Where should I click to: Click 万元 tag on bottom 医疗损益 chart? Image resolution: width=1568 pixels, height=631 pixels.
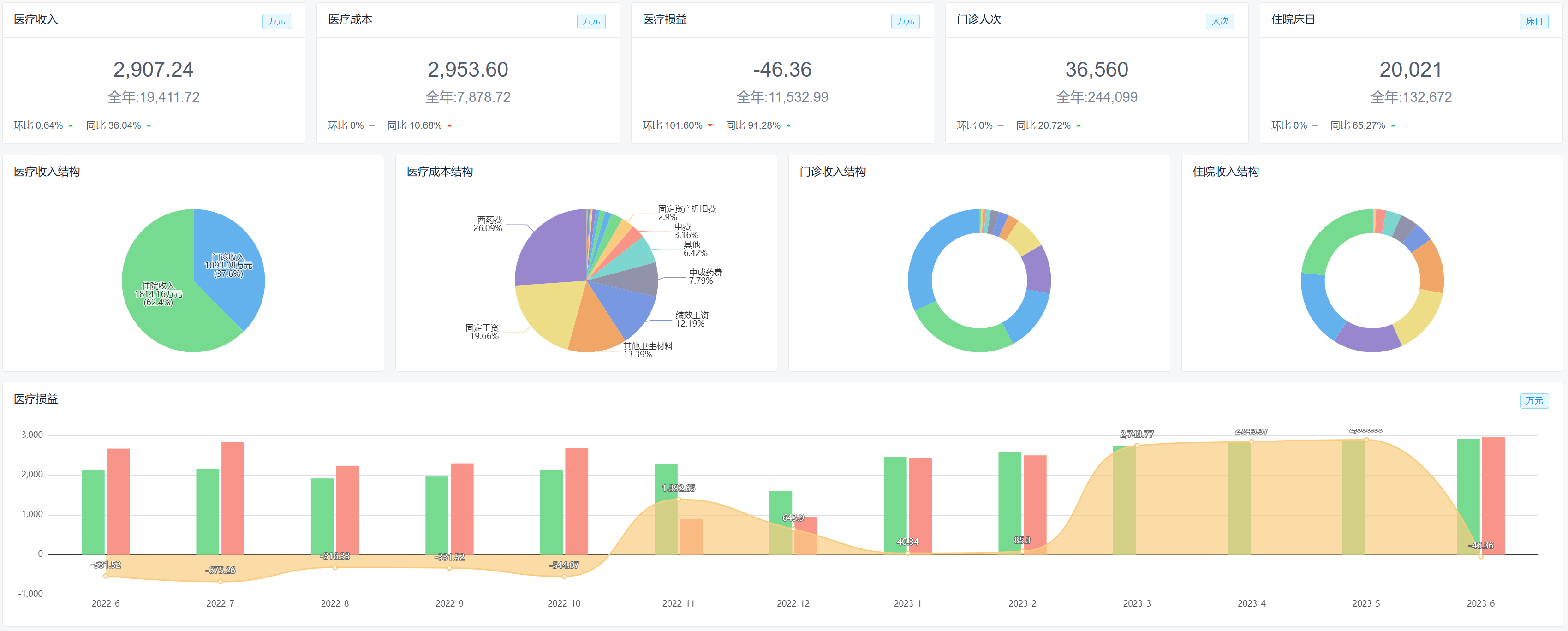tap(1534, 400)
